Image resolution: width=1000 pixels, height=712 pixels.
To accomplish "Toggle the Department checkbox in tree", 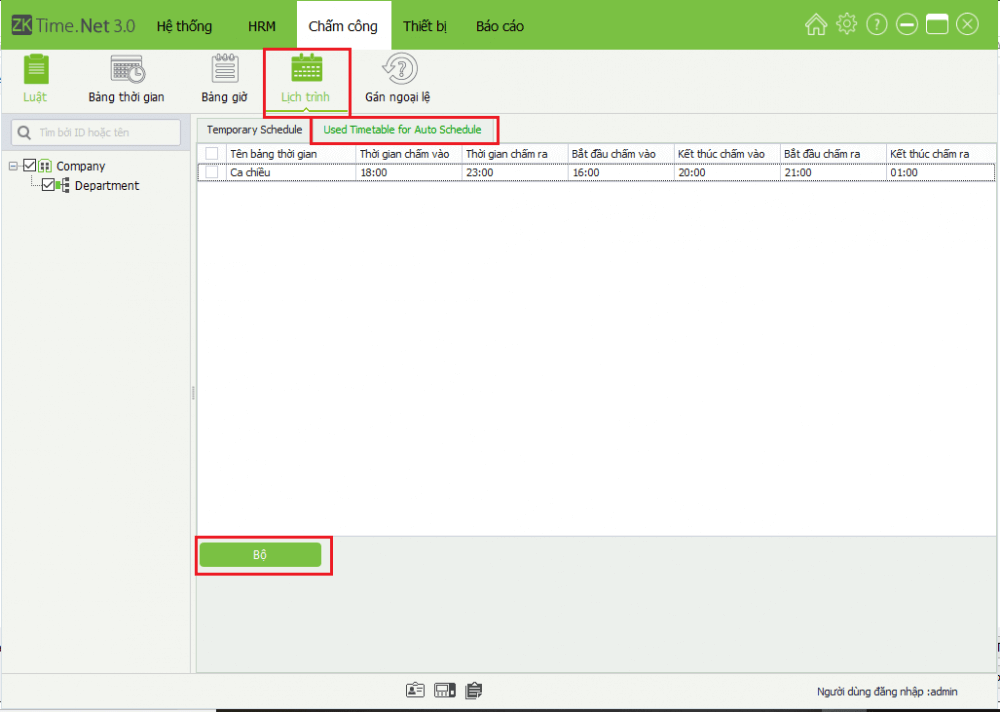I will tap(48, 185).
